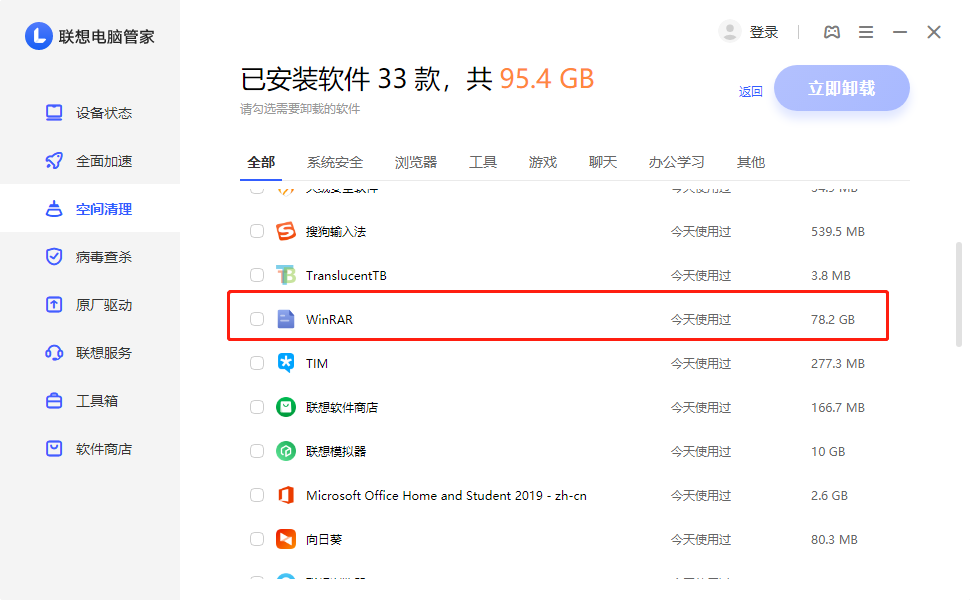This screenshot has height=600, width=970.
Task: Click the 立即卸载 button
Action: pyautogui.click(x=841, y=88)
